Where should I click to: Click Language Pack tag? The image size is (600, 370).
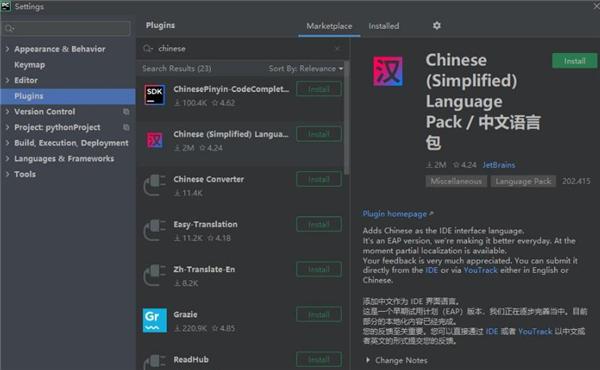coord(523,181)
